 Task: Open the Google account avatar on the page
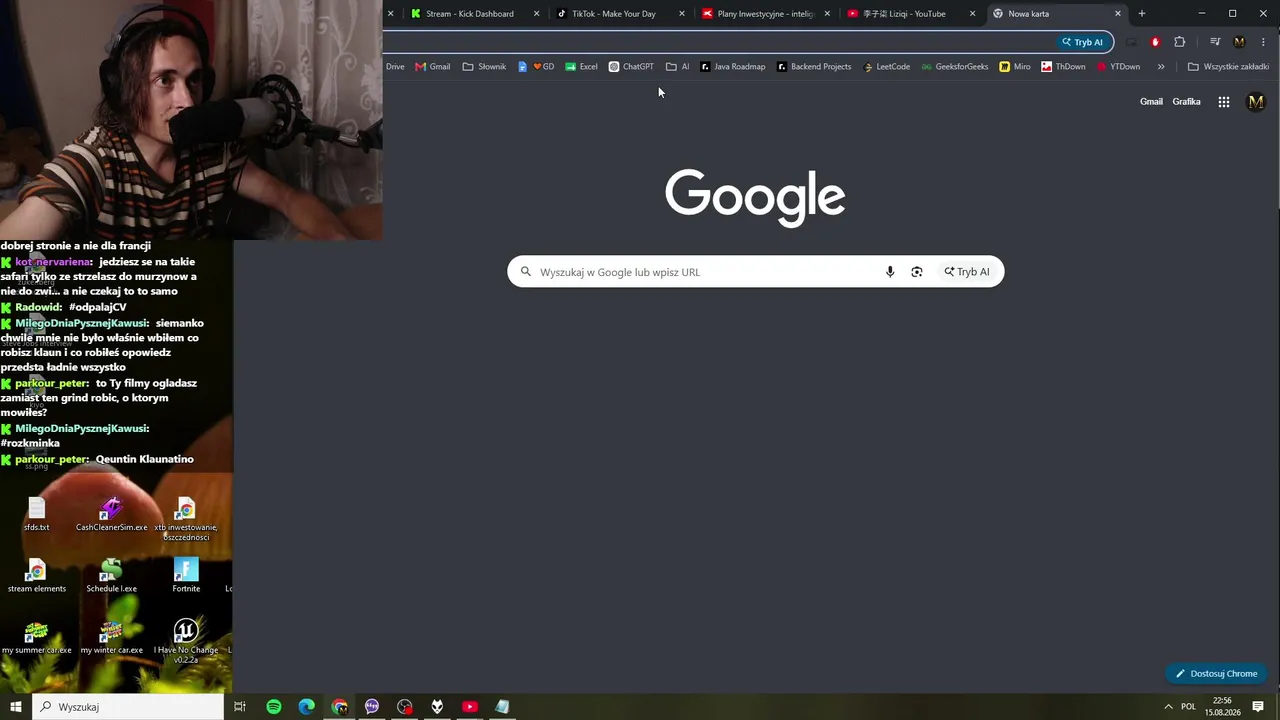pos(1256,102)
